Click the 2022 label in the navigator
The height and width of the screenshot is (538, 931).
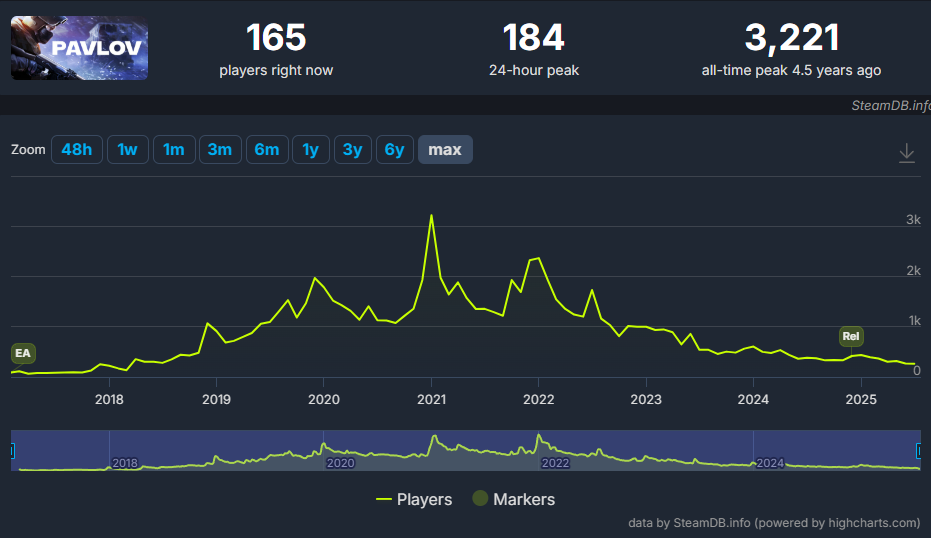[x=555, y=463]
